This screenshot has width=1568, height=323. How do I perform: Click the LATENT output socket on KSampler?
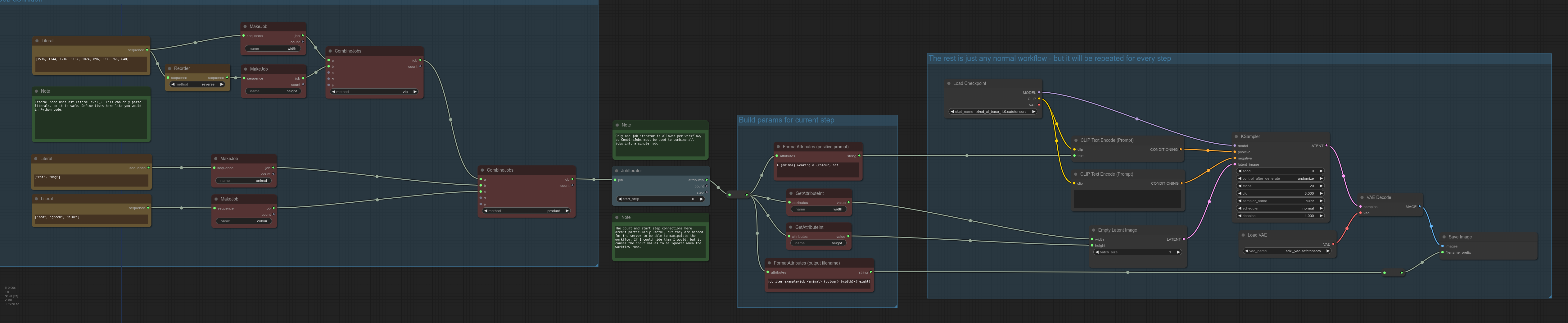(x=1326, y=146)
